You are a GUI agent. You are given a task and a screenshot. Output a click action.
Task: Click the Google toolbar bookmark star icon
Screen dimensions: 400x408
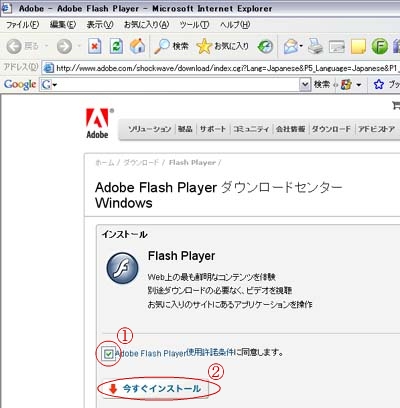point(378,84)
